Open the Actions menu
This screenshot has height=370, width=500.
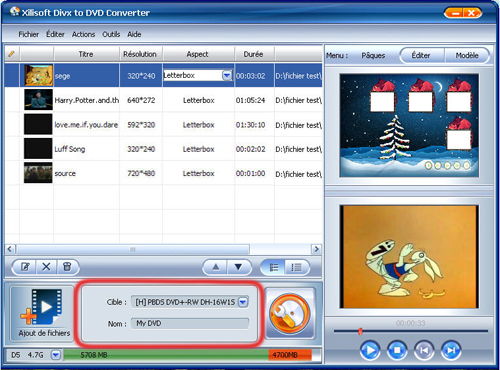tap(83, 34)
